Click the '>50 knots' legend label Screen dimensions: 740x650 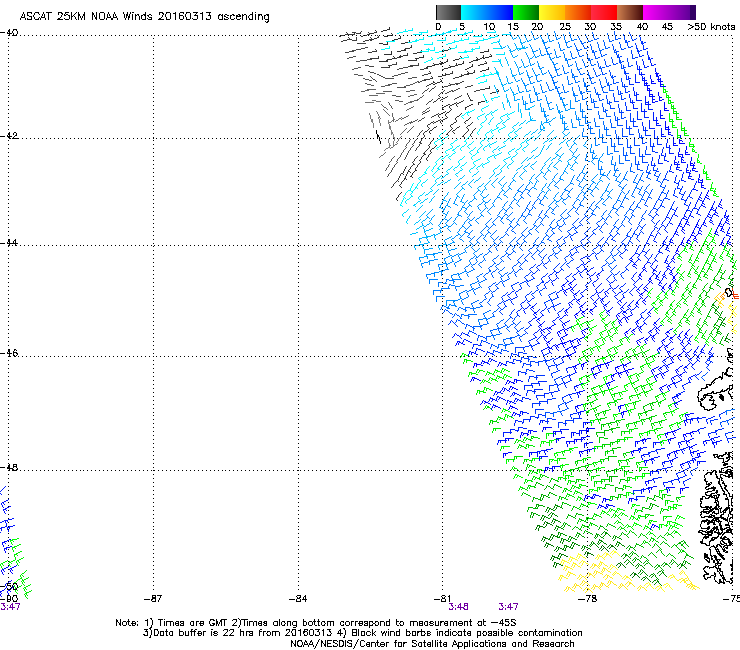point(711,27)
